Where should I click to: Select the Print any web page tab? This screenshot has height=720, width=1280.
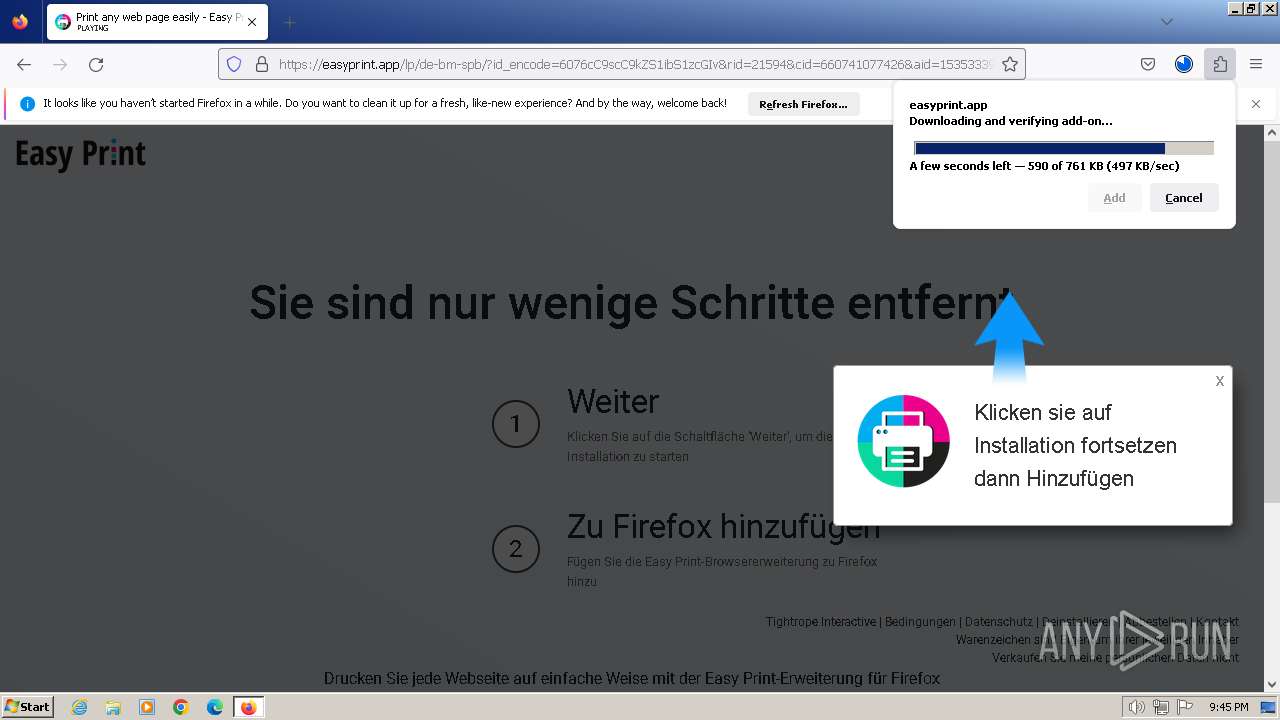(x=156, y=22)
